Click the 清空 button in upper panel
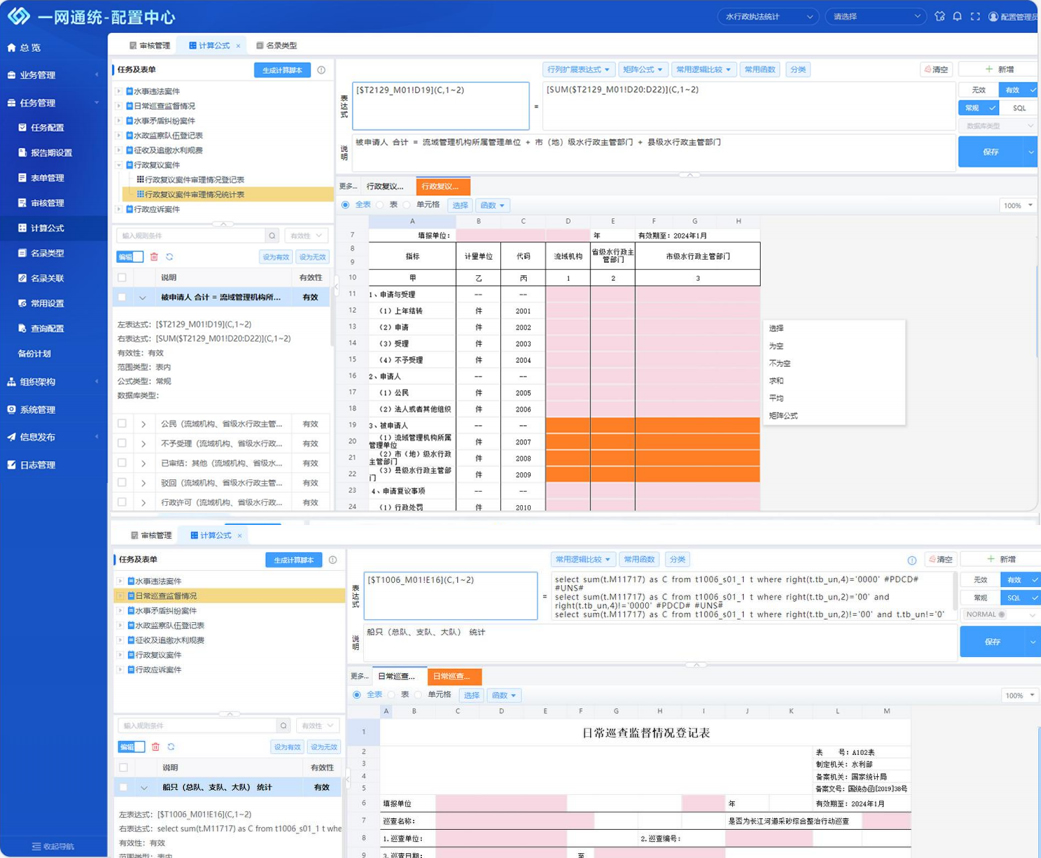The height and width of the screenshot is (858, 1041). (936, 70)
